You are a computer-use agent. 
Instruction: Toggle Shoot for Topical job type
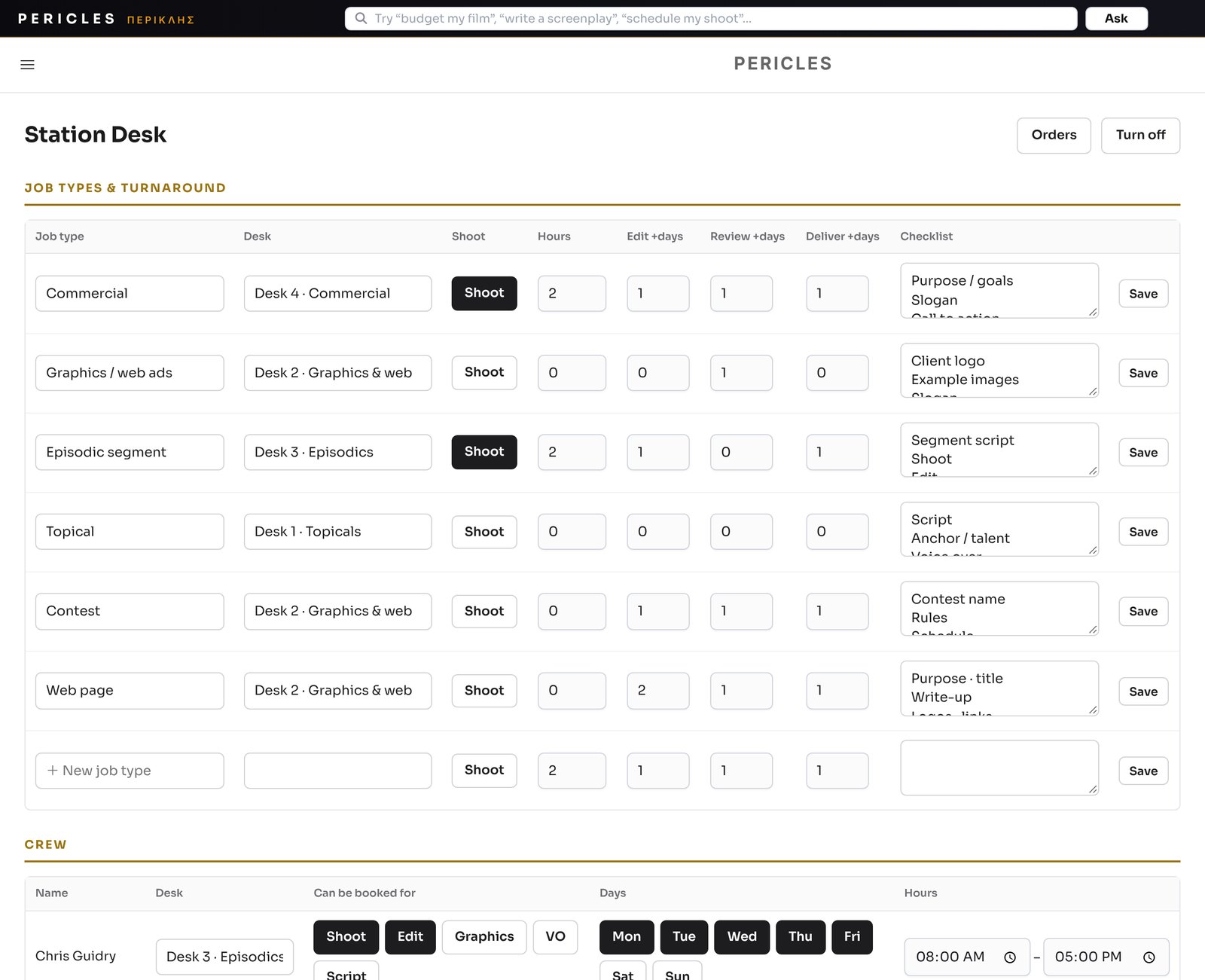click(x=484, y=532)
